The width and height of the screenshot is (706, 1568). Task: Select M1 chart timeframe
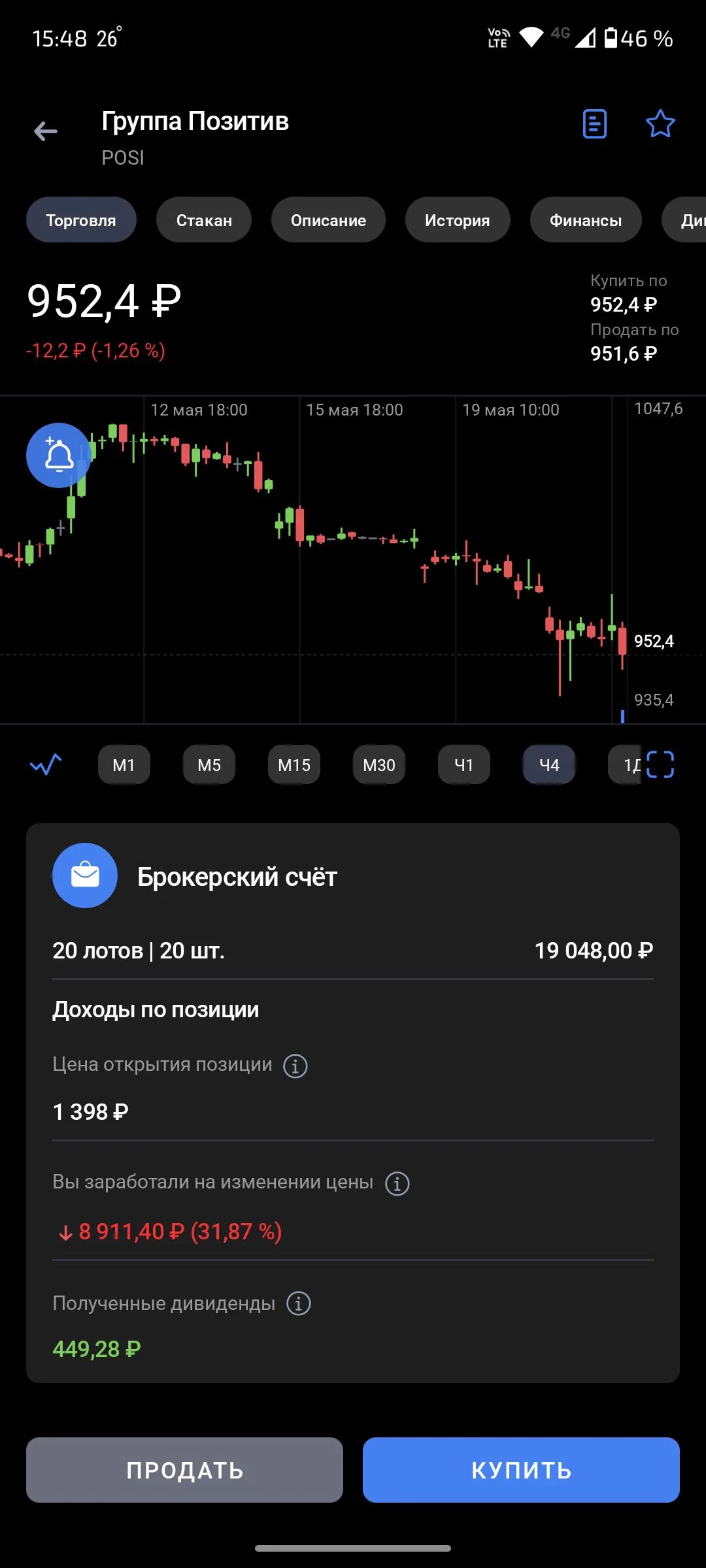click(124, 764)
